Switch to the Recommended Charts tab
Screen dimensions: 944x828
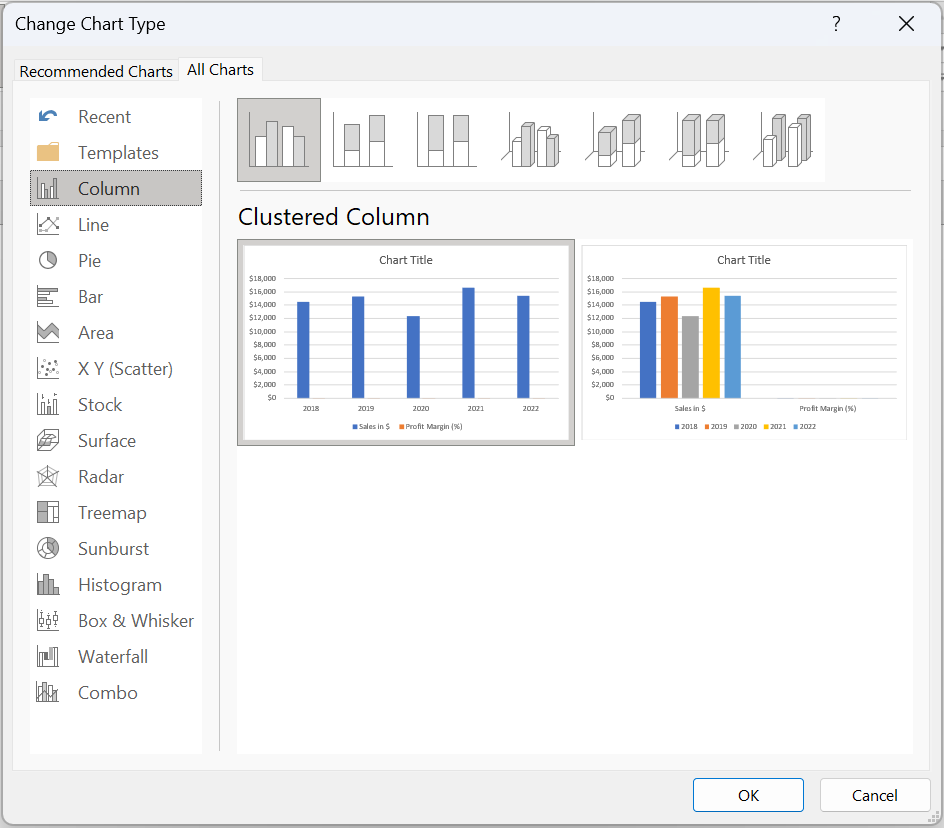click(96, 70)
